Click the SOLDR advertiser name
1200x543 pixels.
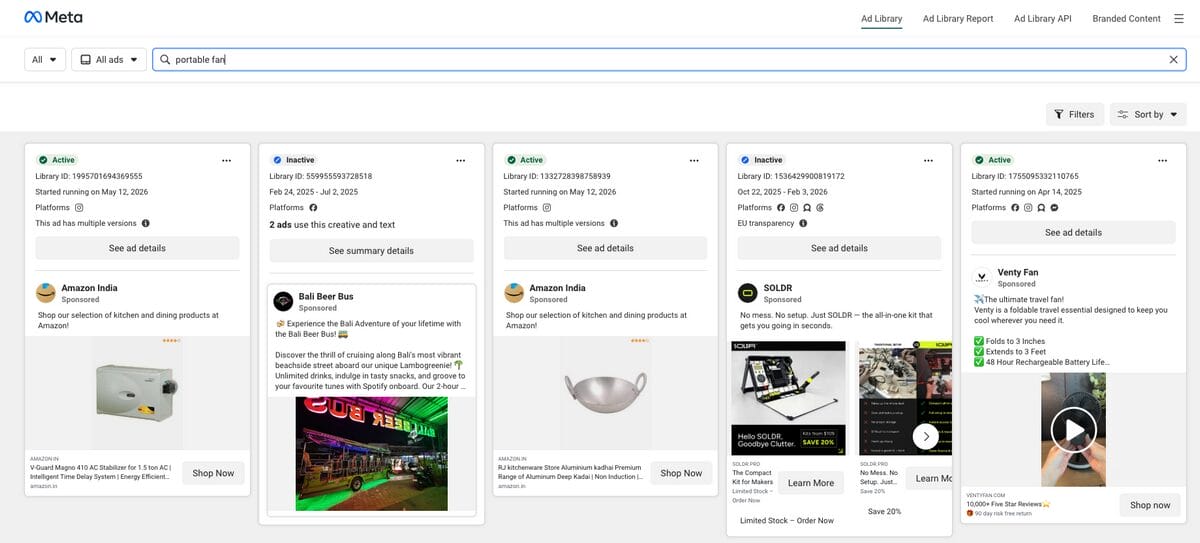777,288
